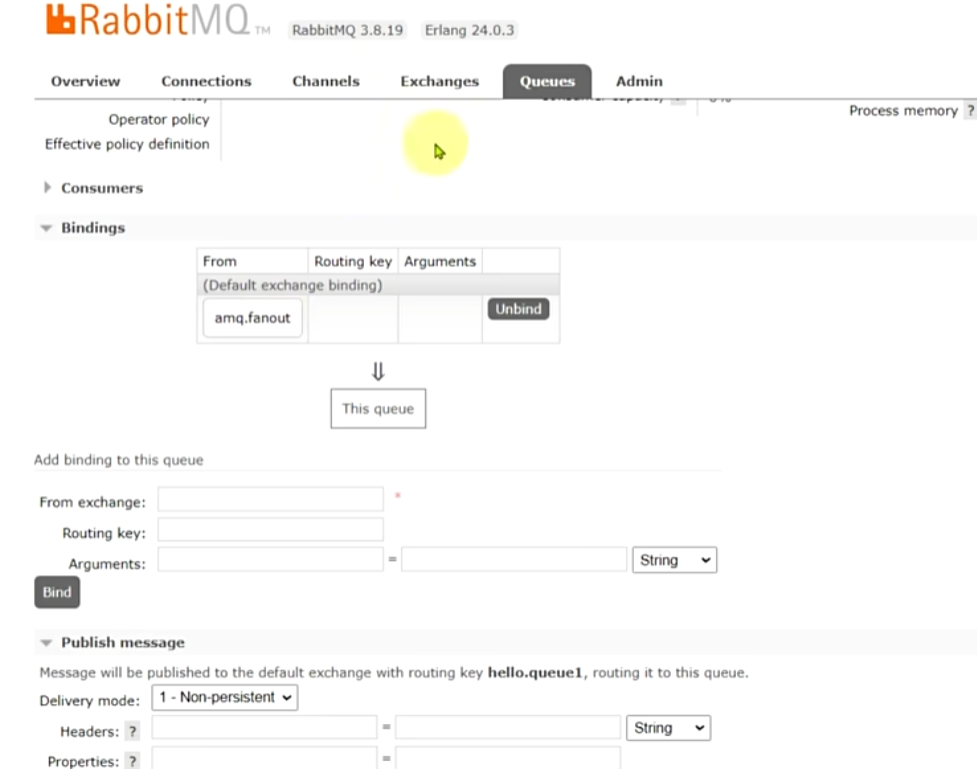The width and height of the screenshot is (977, 769).
Task: Click the Operator policy label
Action: coord(159,119)
